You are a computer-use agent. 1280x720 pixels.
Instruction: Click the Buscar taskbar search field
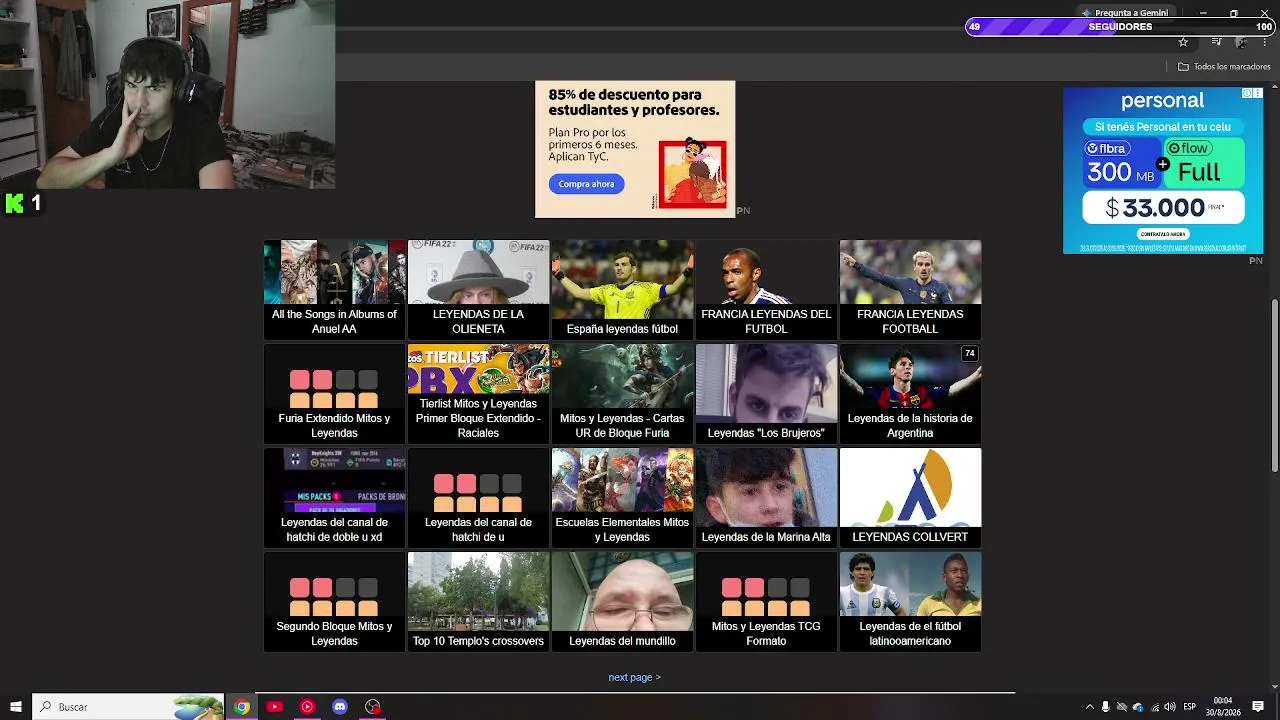pos(128,707)
